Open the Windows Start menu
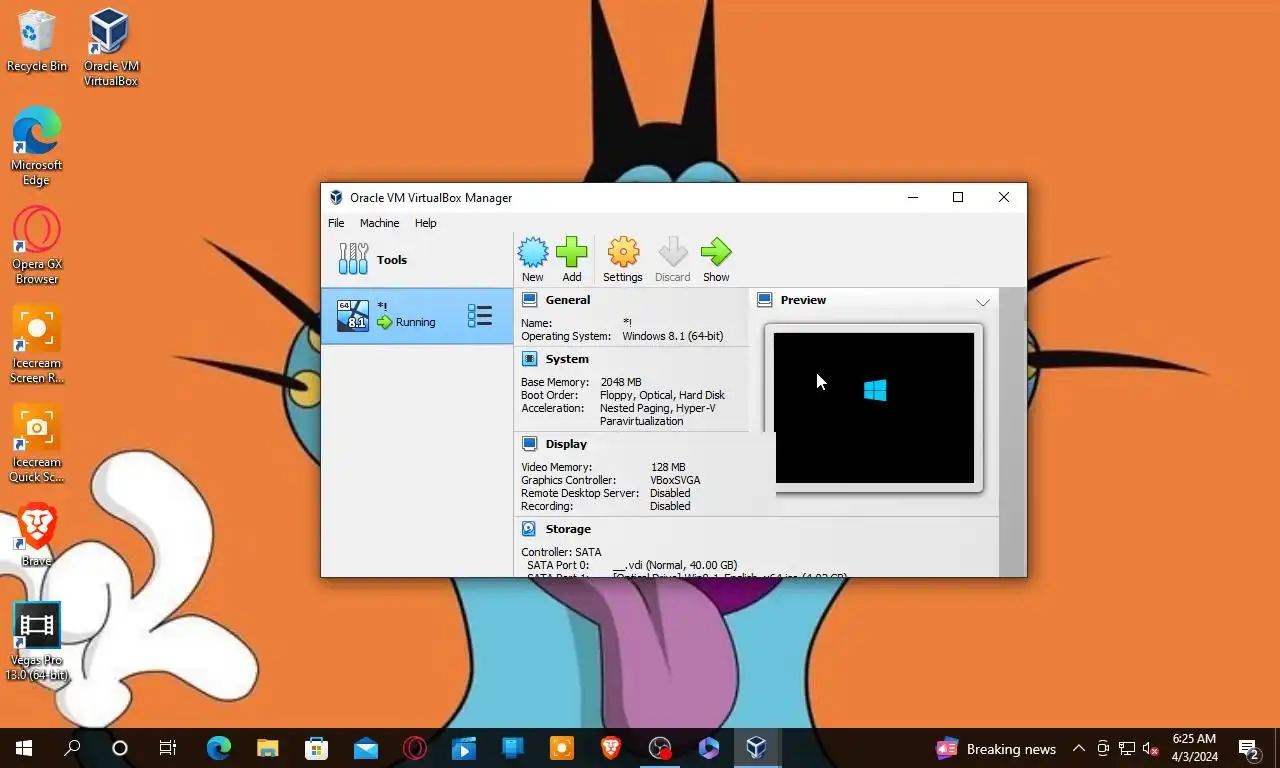This screenshot has width=1280, height=768. point(24,748)
